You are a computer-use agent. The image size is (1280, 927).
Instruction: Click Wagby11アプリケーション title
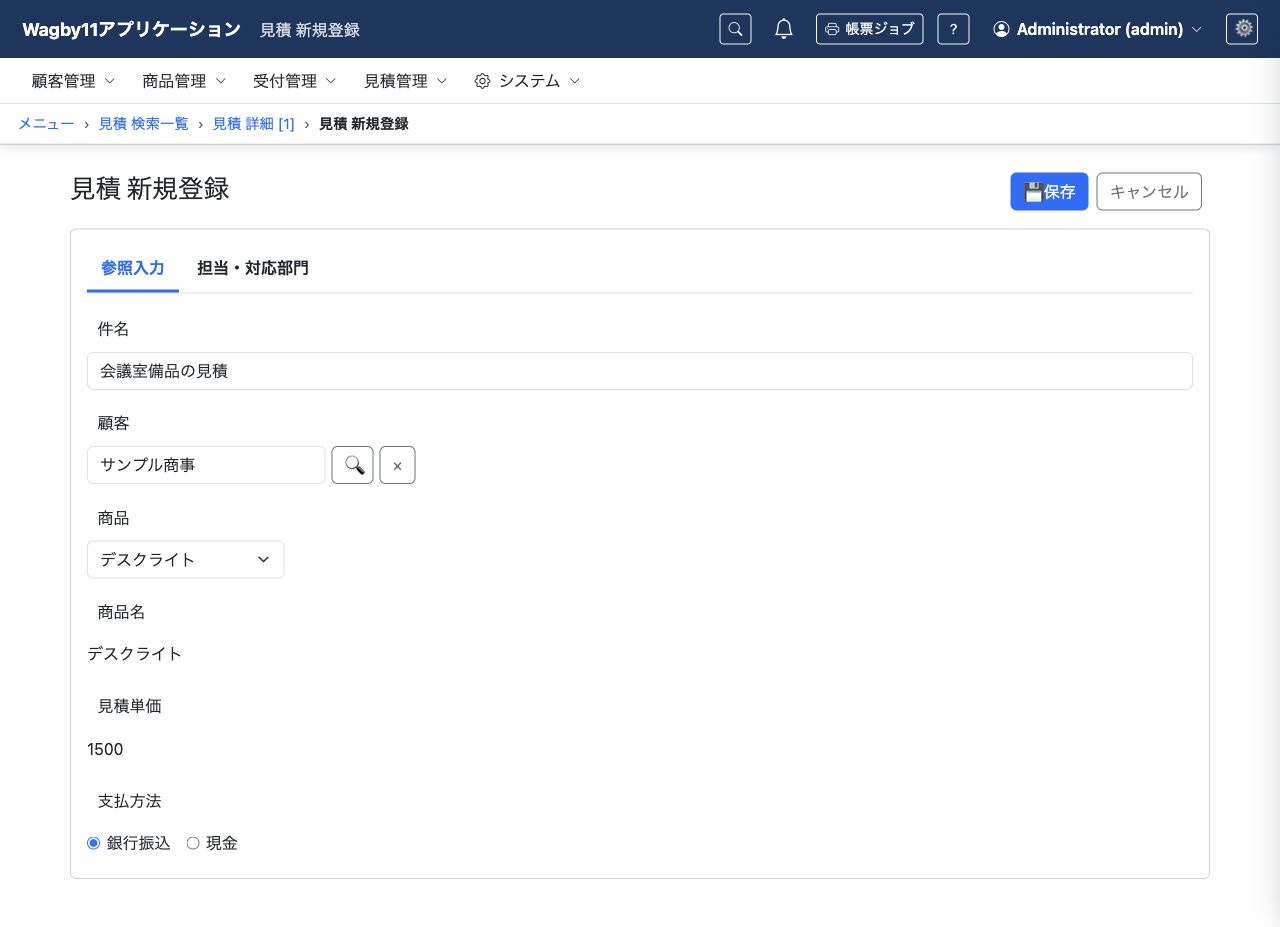[132, 29]
